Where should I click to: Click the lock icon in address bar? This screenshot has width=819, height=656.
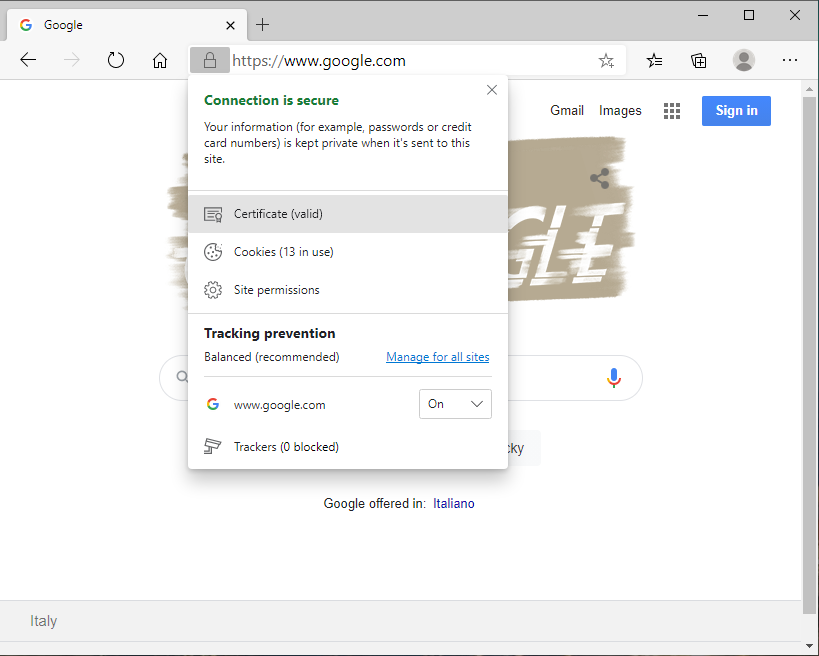(x=209, y=60)
